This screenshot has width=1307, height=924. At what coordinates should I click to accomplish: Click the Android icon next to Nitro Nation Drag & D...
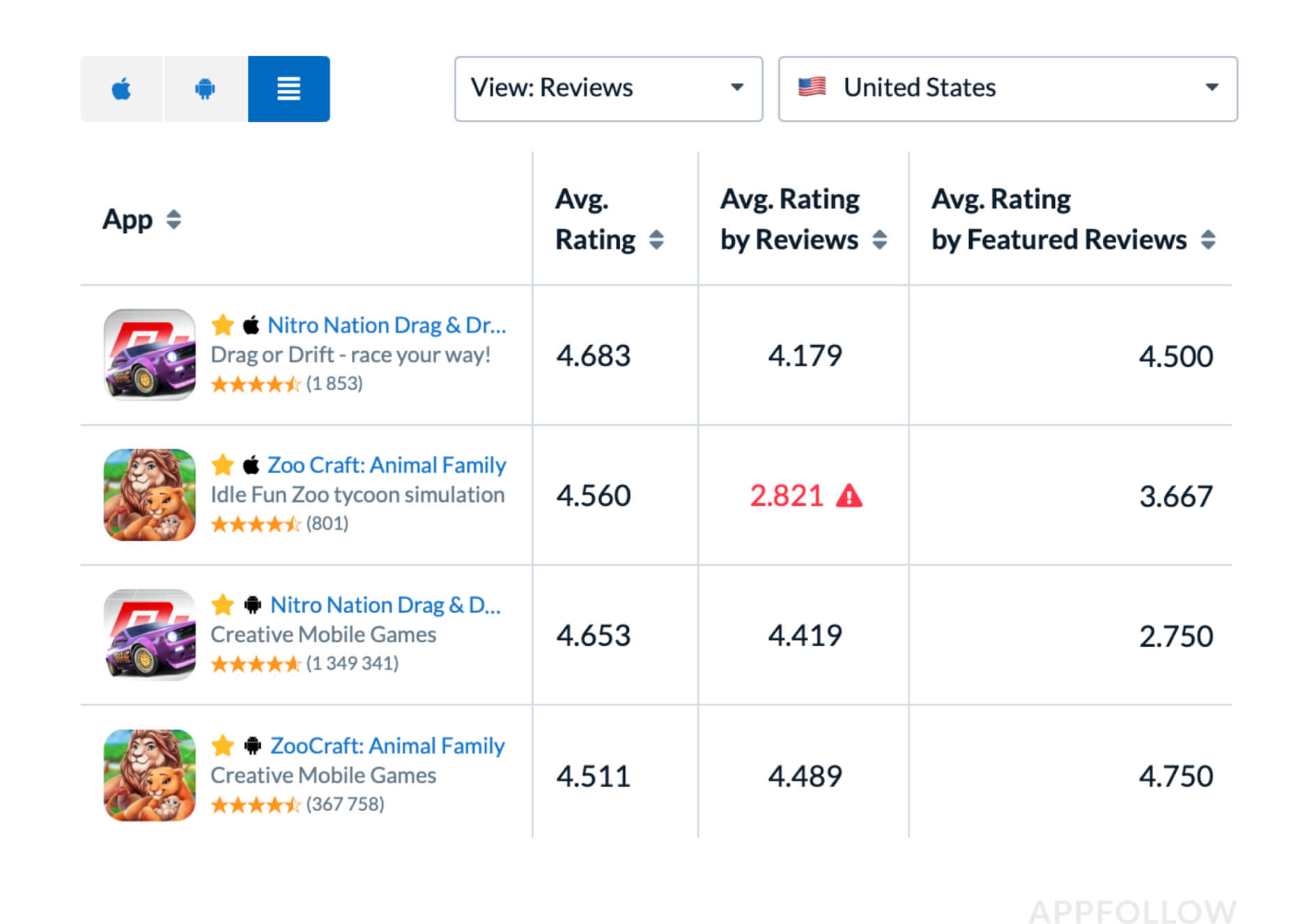pos(253,605)
